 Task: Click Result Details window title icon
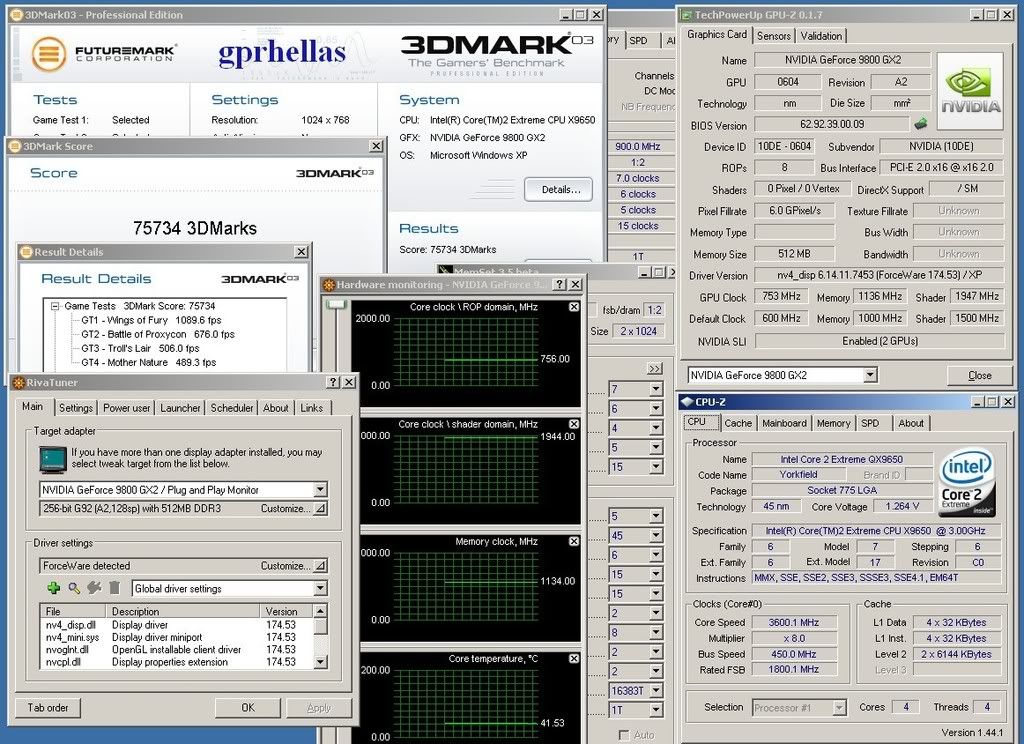(26, 251)
